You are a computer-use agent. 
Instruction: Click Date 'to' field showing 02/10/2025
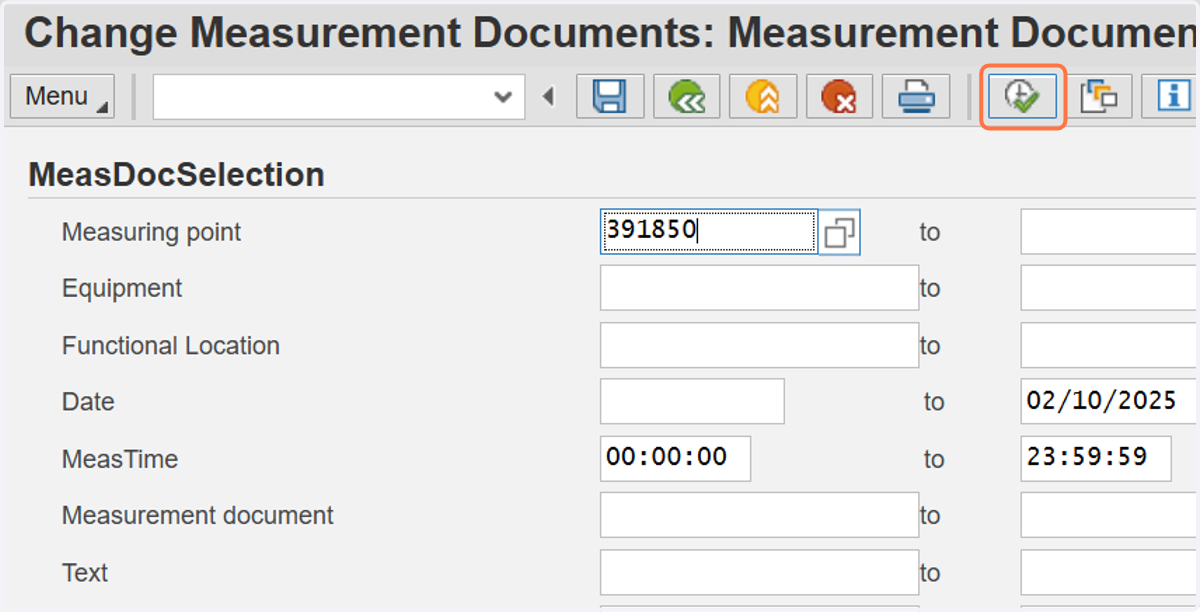[1109, 401]
